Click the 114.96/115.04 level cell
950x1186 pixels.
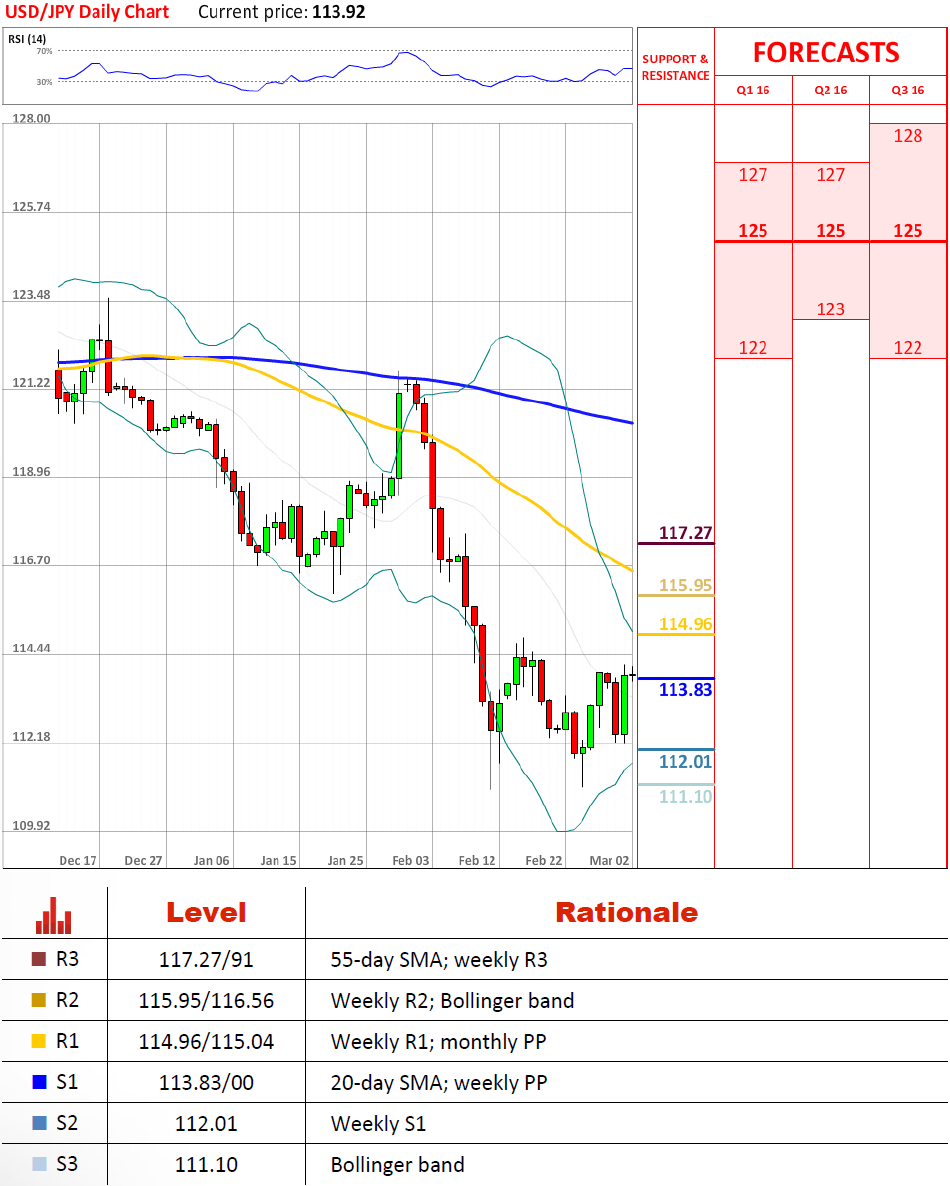point(206,1042)
